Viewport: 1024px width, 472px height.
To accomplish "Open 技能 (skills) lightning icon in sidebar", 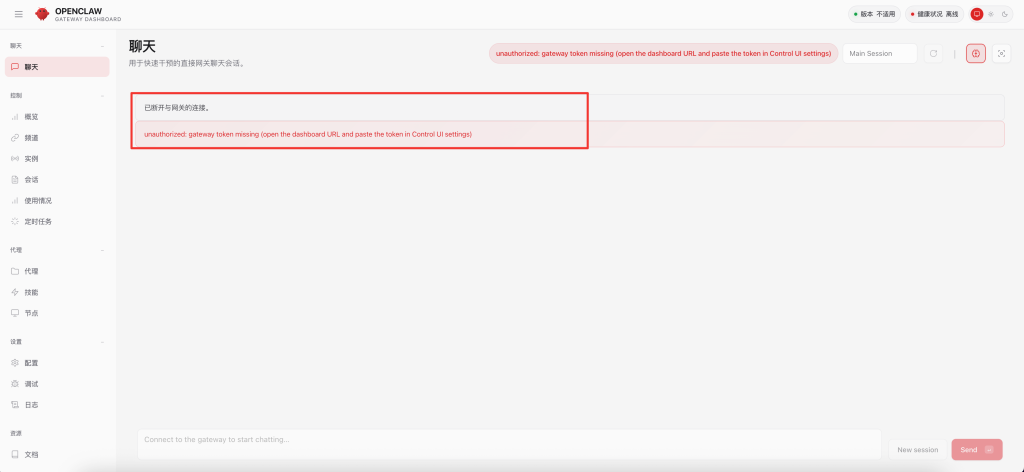I will (15, 292).
